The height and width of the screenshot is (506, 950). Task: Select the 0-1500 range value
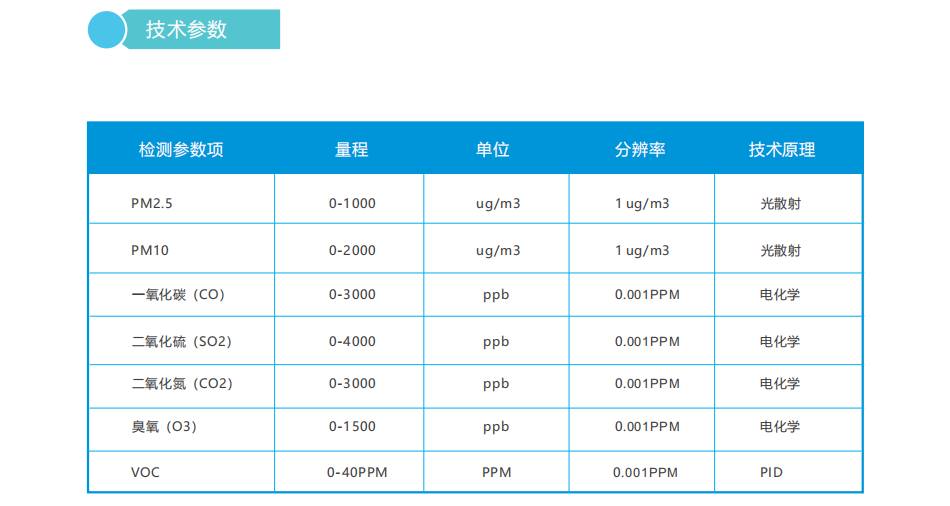click(352, 427)
